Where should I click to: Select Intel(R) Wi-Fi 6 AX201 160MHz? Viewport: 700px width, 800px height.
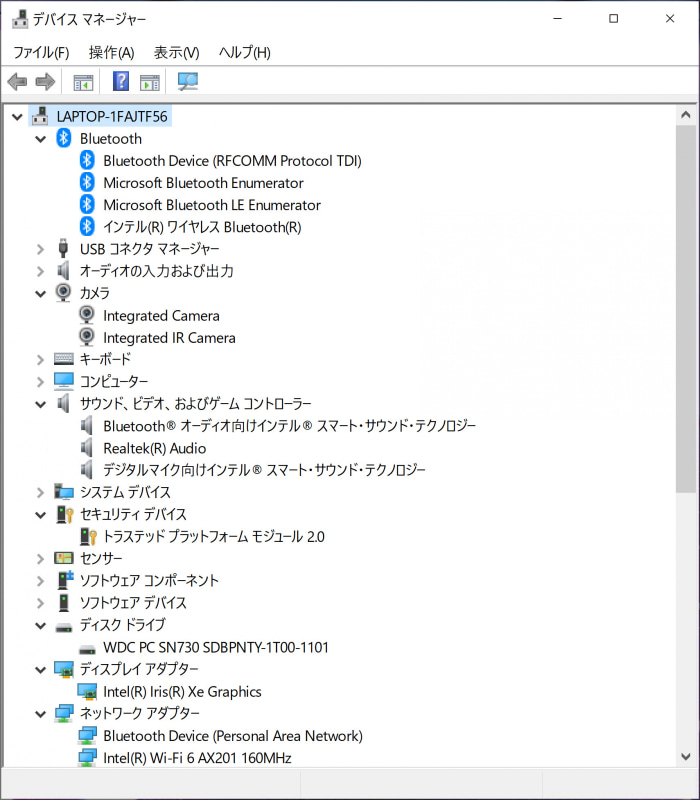point(197,758)
